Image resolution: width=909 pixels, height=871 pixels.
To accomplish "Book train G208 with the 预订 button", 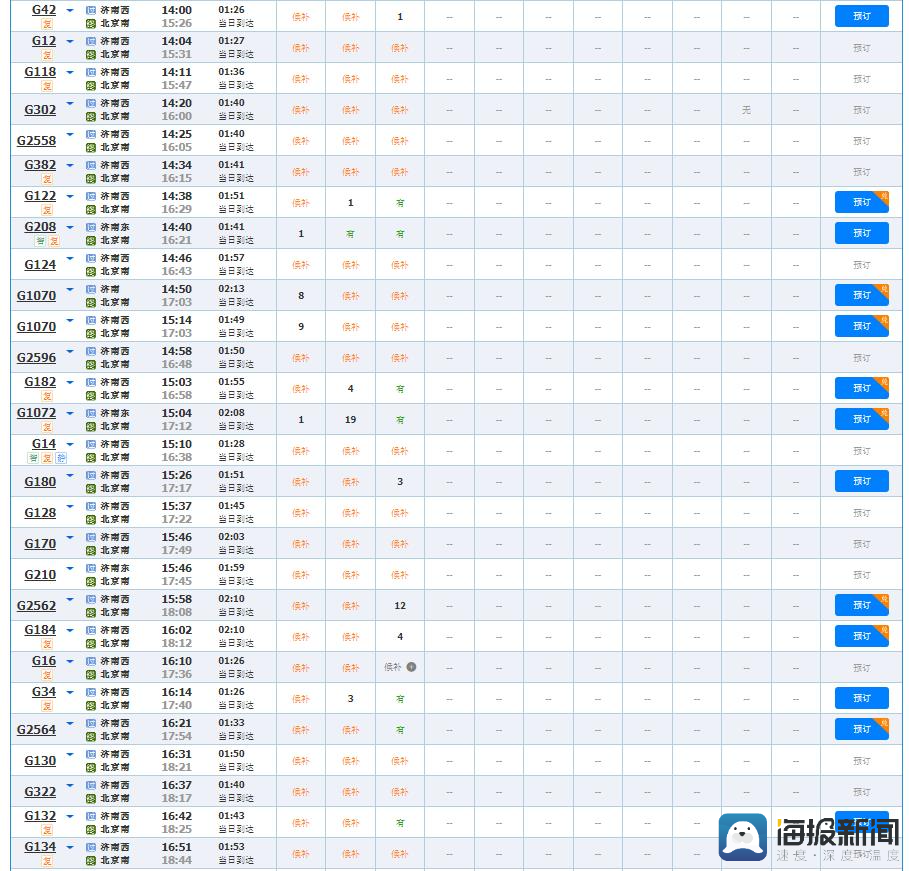I will coord(861,233).
